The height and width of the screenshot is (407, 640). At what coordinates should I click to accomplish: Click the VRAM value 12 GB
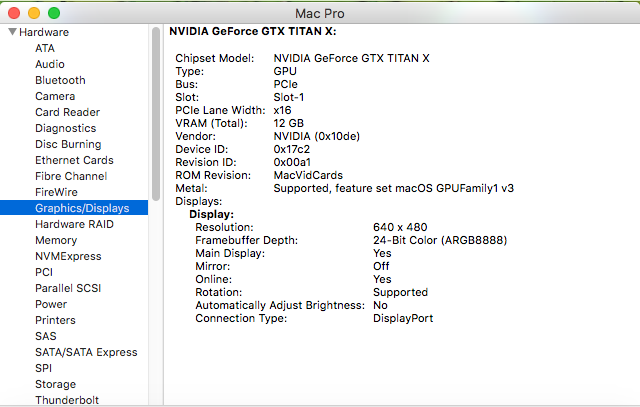tap(289, 123)
